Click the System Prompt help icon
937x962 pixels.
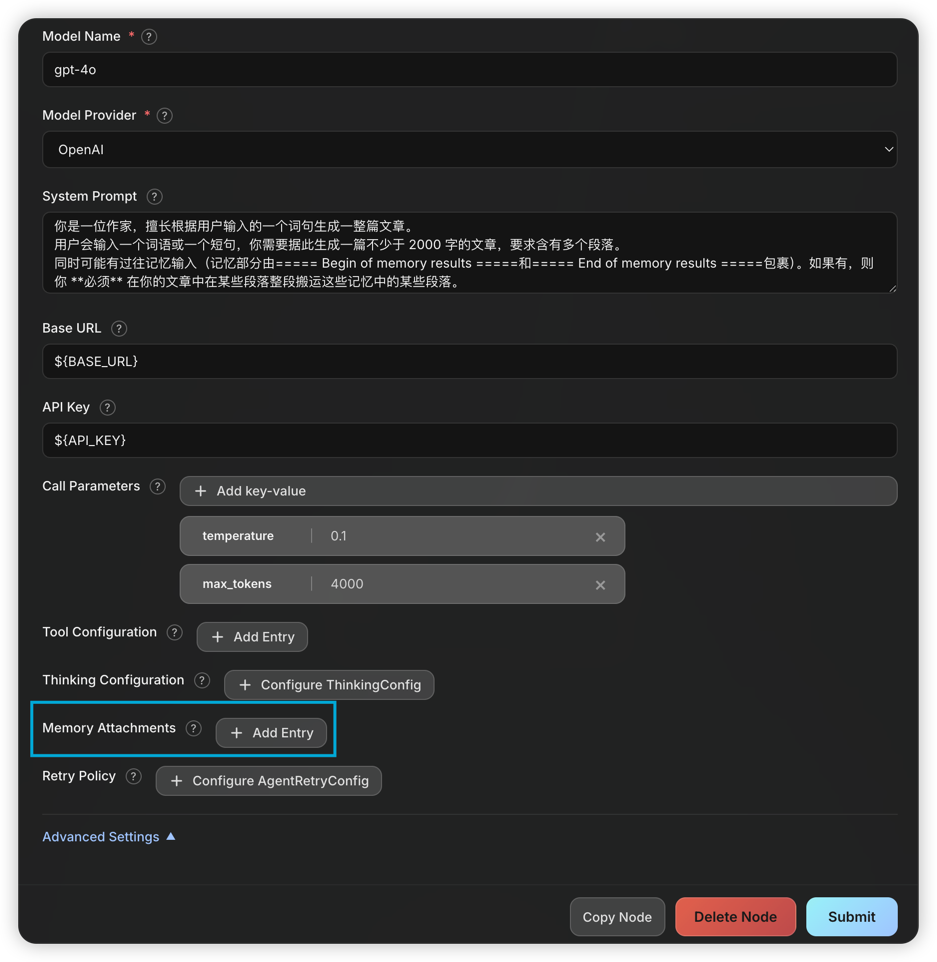point(154,197)
